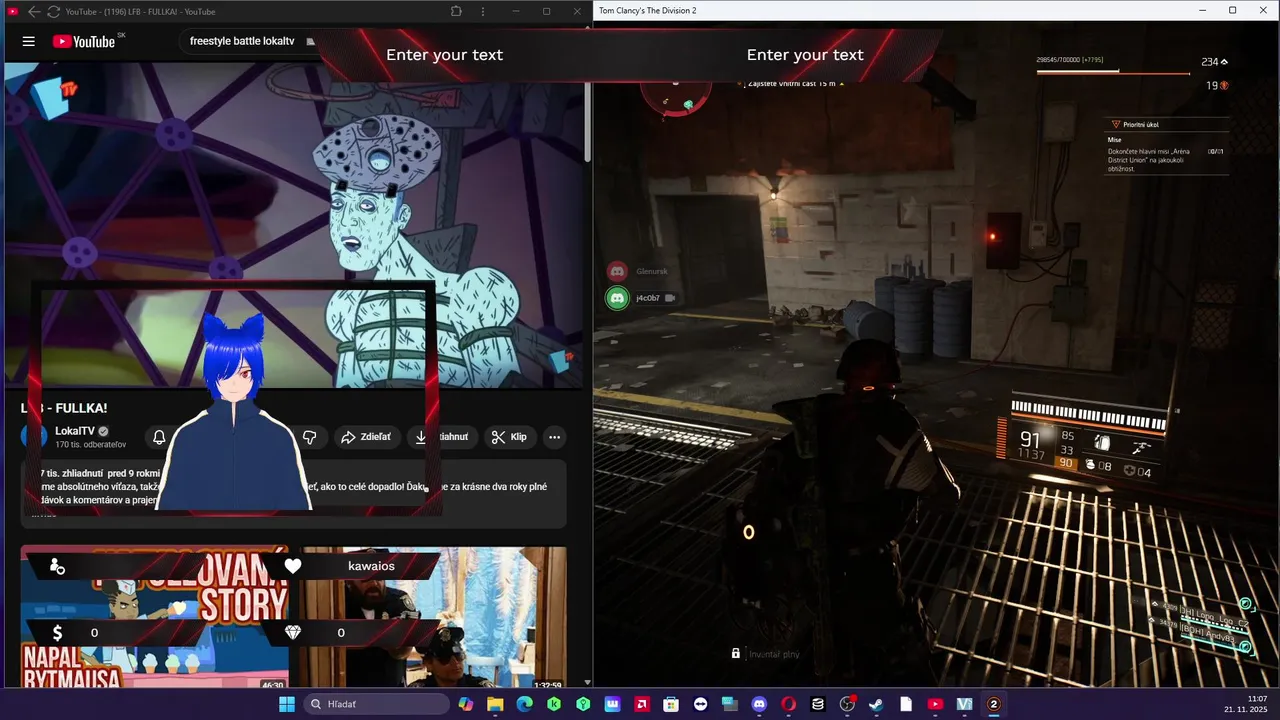Screen dimensions: 1280x720
Task: Open Discord from the taskbar
Action: 759,704
